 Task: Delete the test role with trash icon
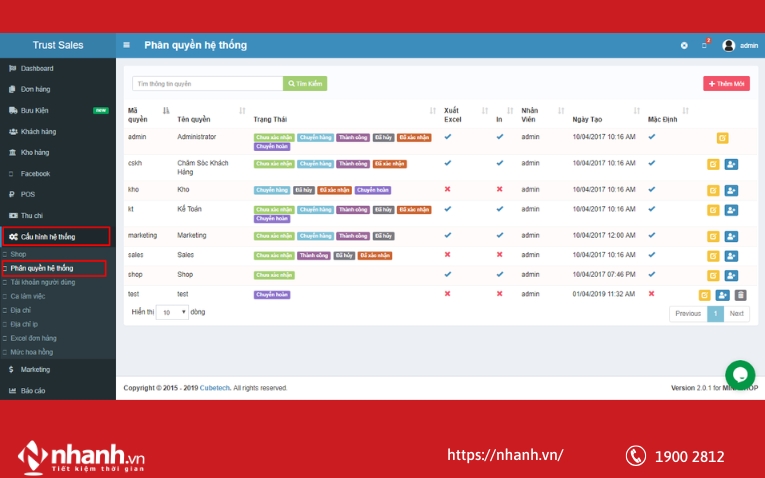pos(740,295)
